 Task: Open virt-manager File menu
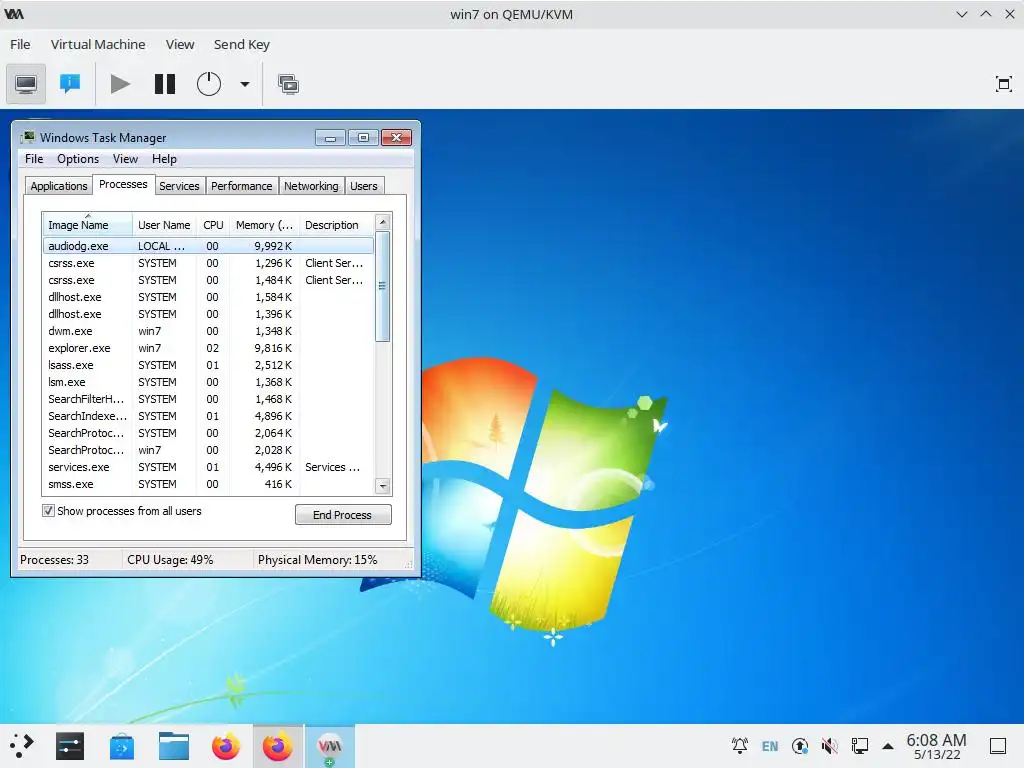pos(20,44)
